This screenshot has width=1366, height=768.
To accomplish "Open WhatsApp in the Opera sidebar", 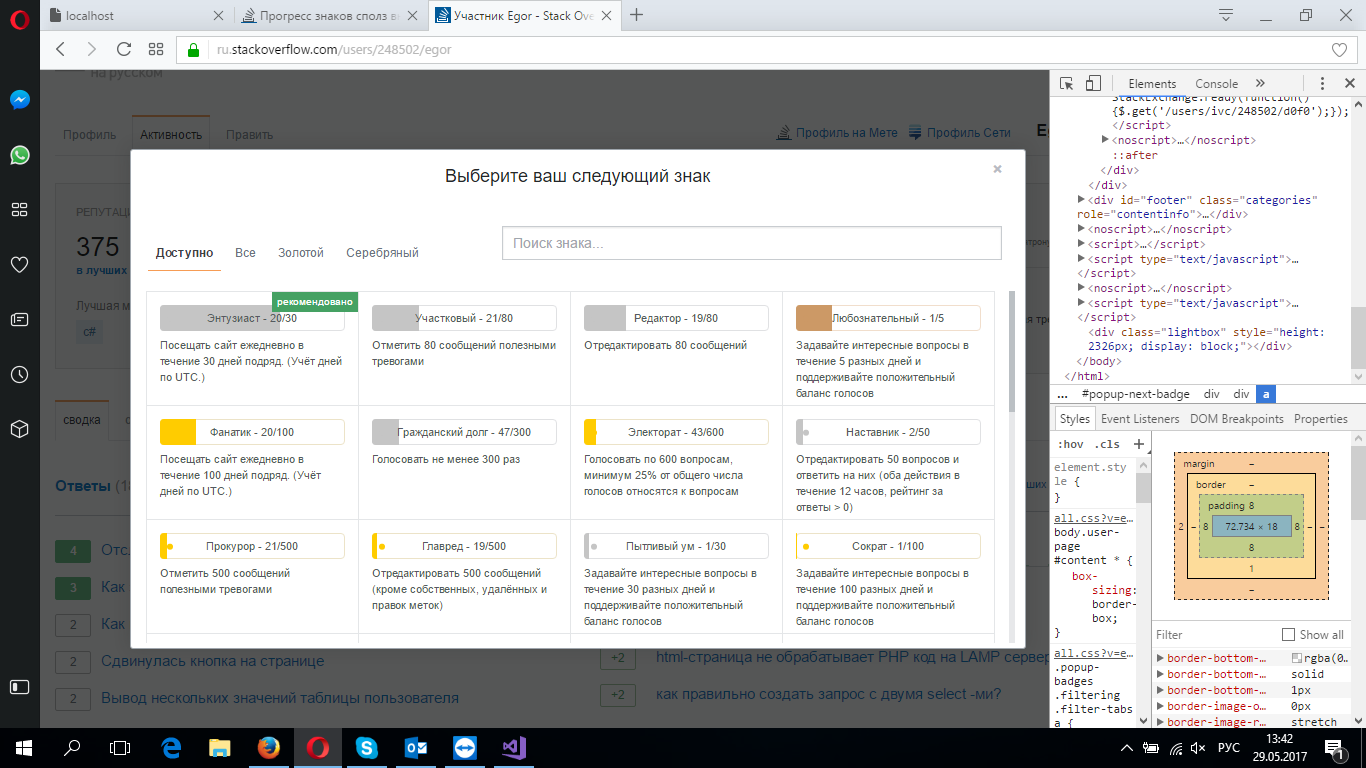I will coord(19,155).
